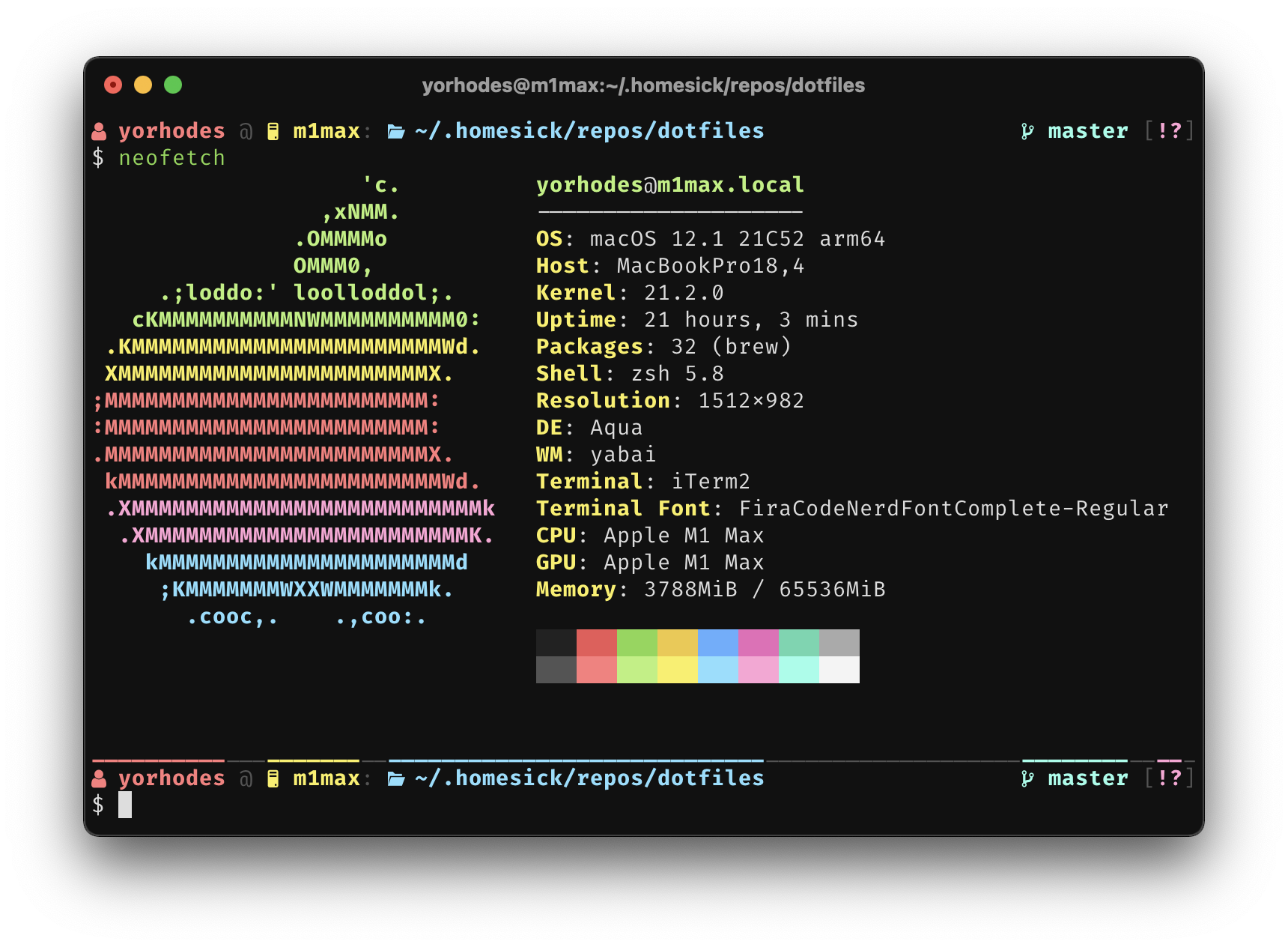Minimize the terminal with the yellow button
The width and height of the screenshot is (1288, 947).
click(143, 85)
